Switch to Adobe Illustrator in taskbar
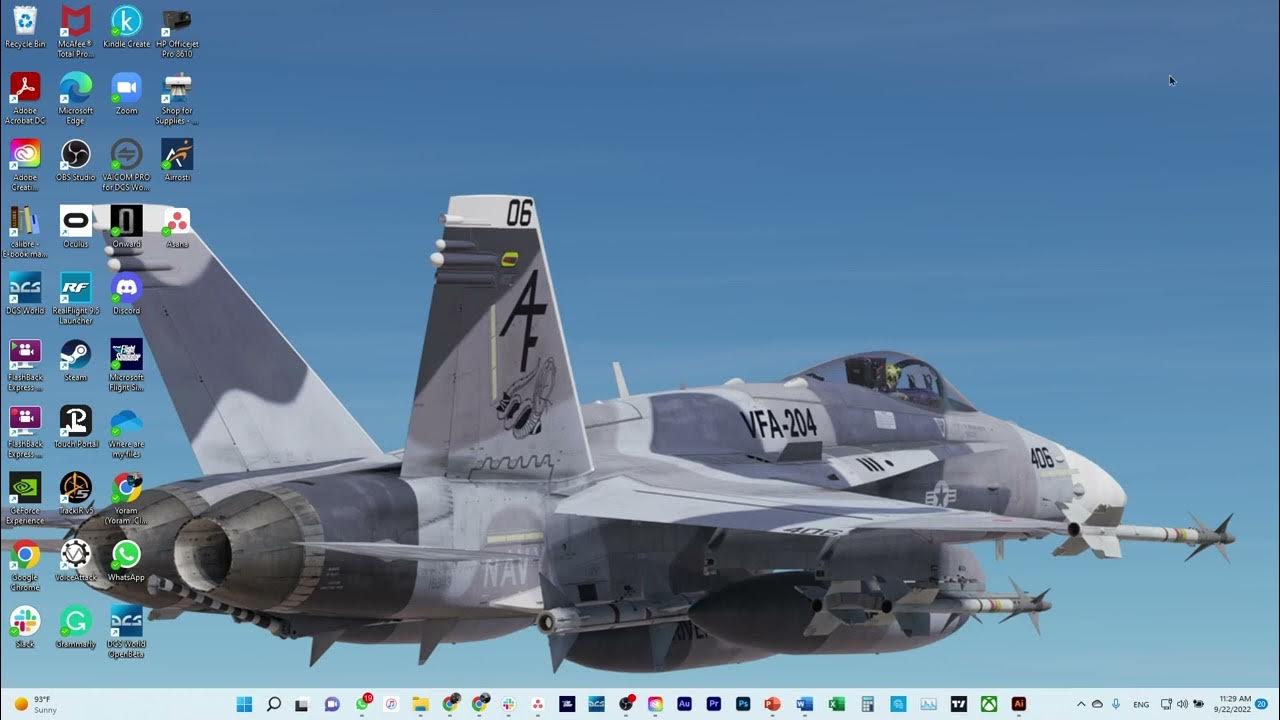 [1018, 704]
